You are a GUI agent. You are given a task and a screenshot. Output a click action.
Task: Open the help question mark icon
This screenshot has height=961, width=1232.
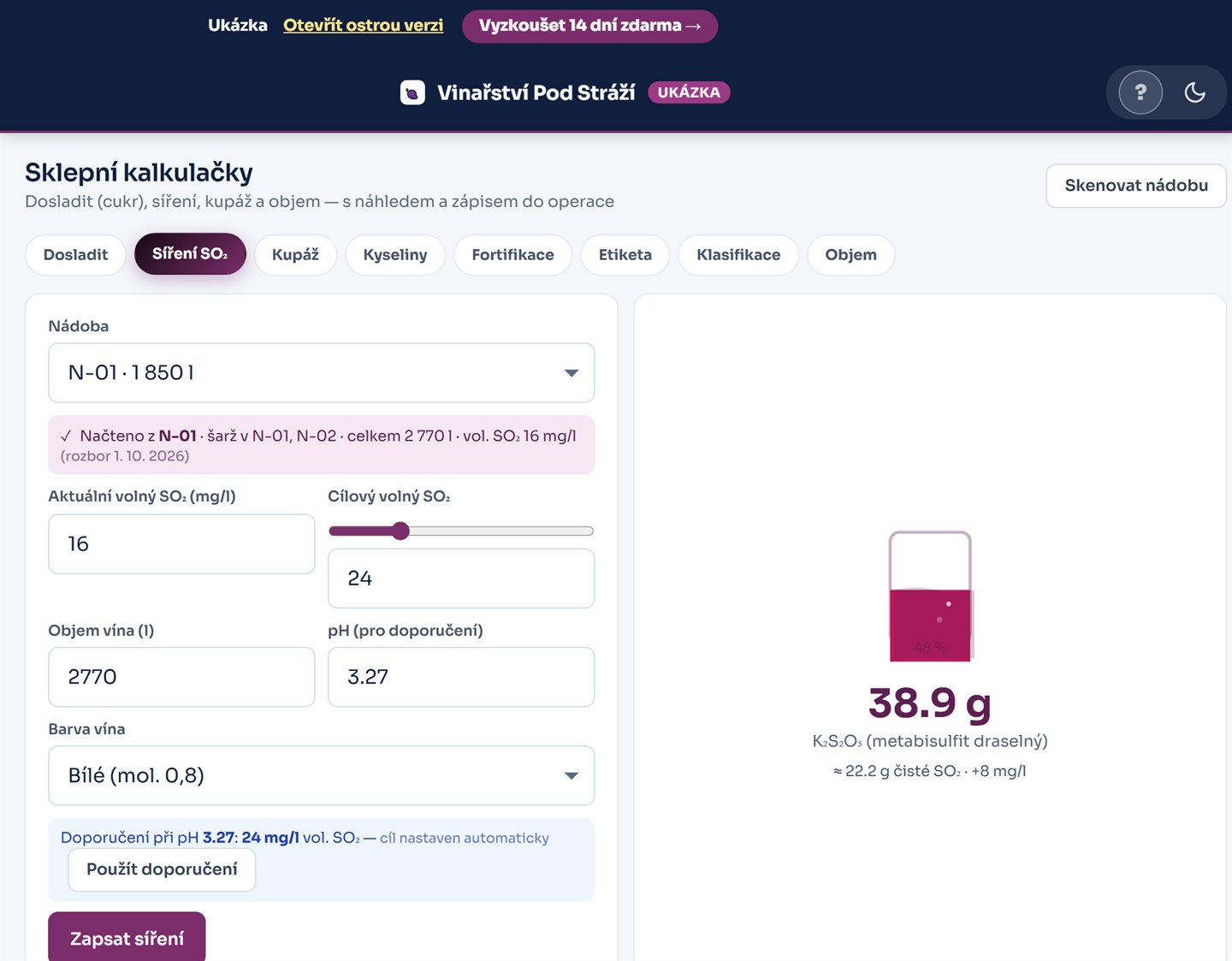(1140, 92)
